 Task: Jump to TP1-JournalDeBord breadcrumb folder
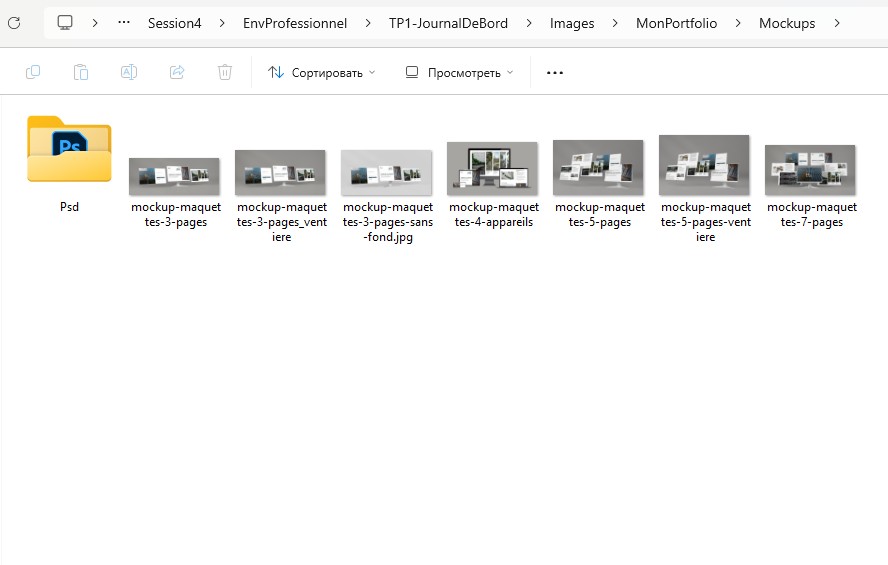point(448,23)
